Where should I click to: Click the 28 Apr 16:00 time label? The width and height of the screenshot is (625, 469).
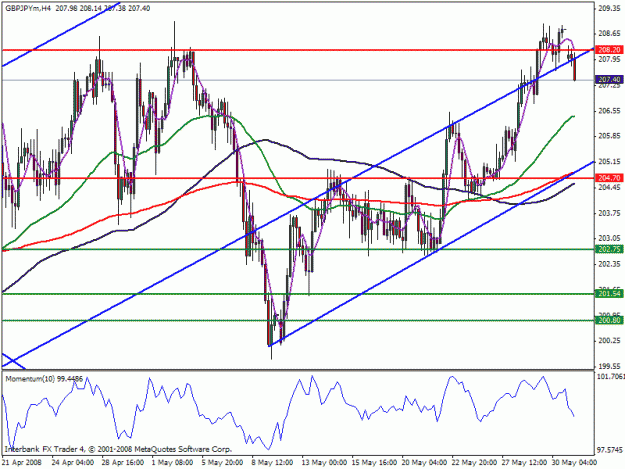(123, 463)
